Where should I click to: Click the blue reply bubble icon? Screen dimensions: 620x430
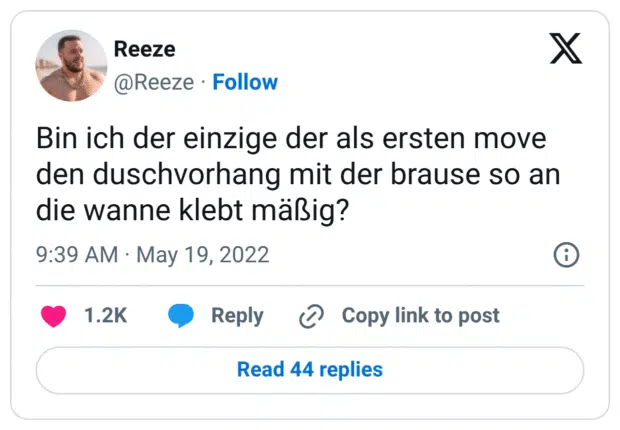click(x=181, y=316)
